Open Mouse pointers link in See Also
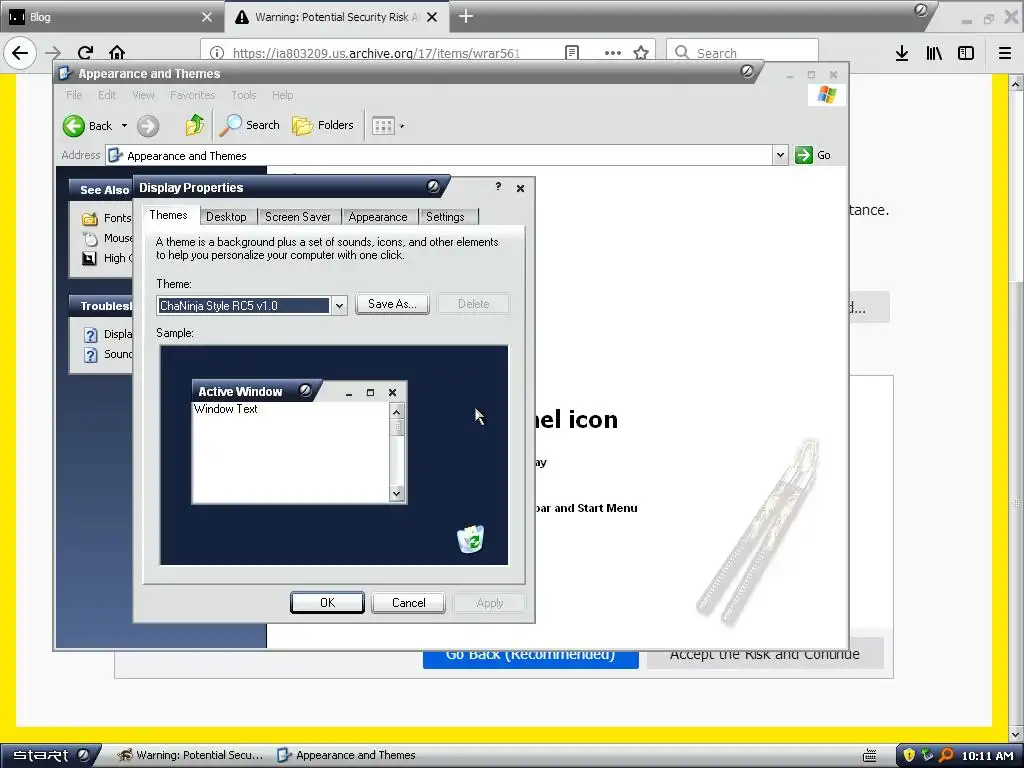Screen dimensions: 1024x768 click(108, 238)
